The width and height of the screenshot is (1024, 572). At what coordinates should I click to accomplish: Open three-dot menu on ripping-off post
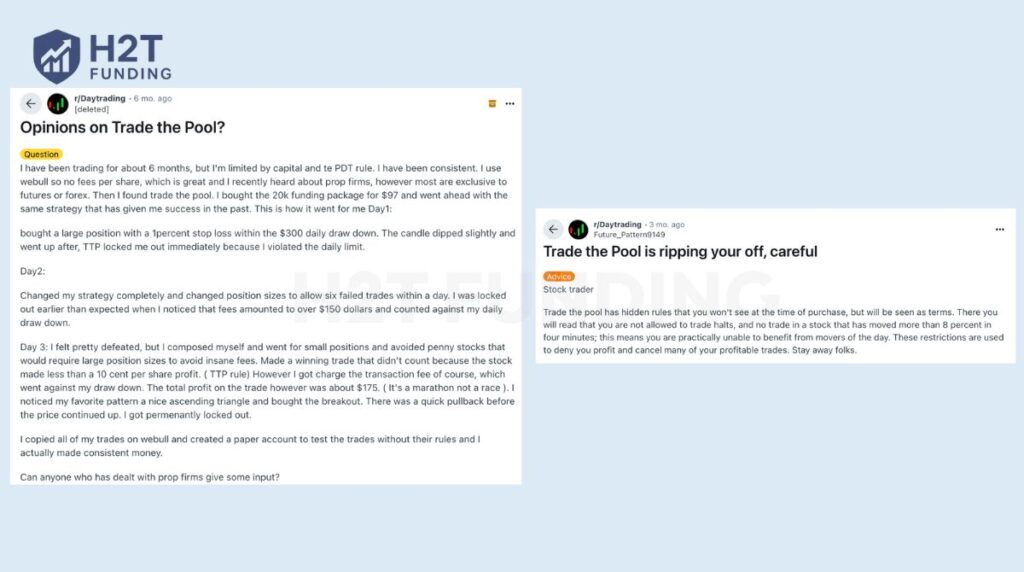pos(999,229)
